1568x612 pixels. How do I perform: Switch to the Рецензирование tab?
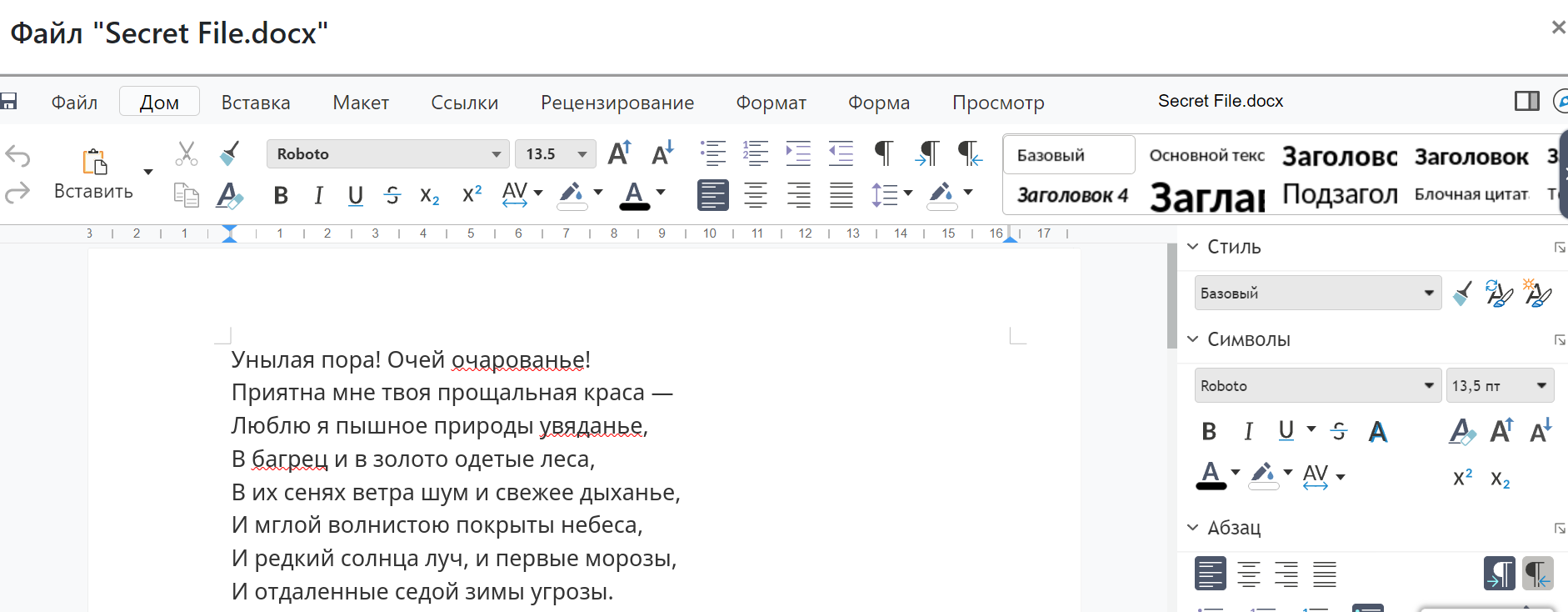coord(617,103)
